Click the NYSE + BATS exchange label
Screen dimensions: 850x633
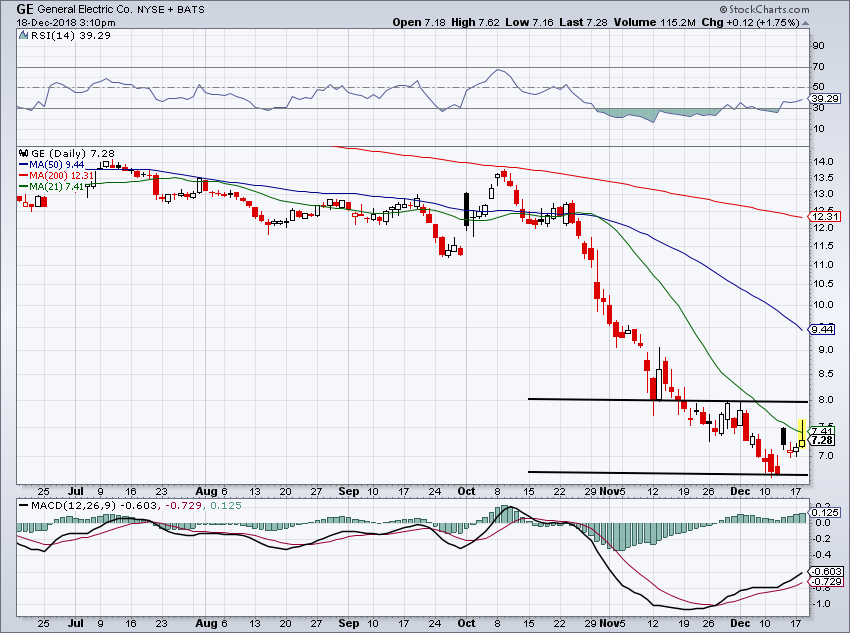click(171, 10)
